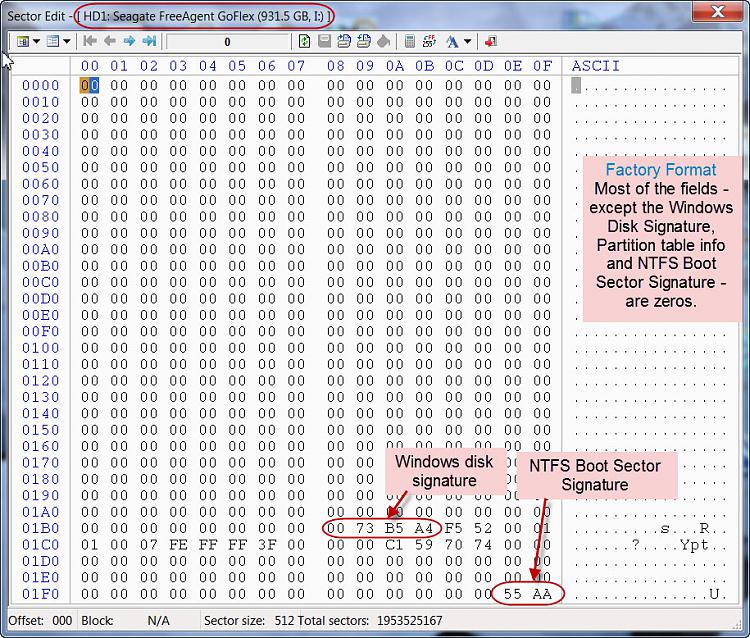750x638 pixels.
Task: Select byte 59 in row 01C0
Action: 424,545
